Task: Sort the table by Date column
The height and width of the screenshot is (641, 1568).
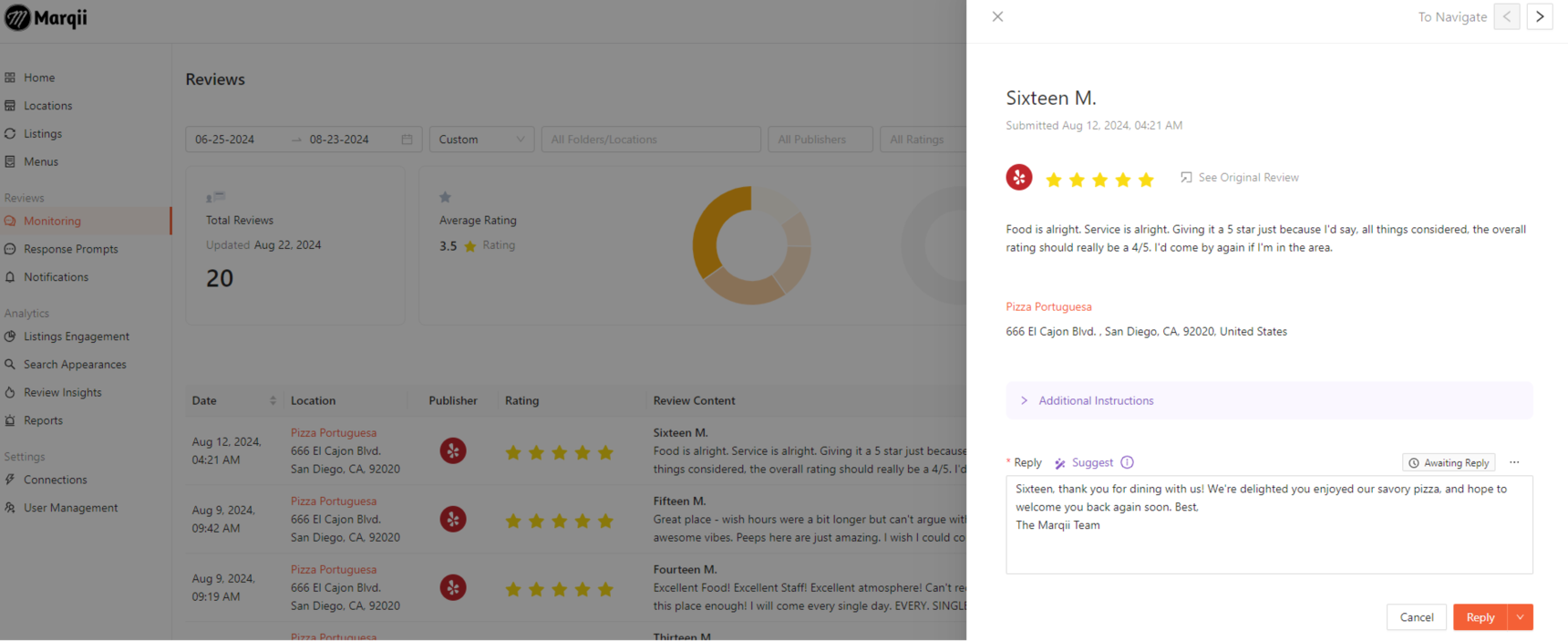Action: [x=273, y=401]
